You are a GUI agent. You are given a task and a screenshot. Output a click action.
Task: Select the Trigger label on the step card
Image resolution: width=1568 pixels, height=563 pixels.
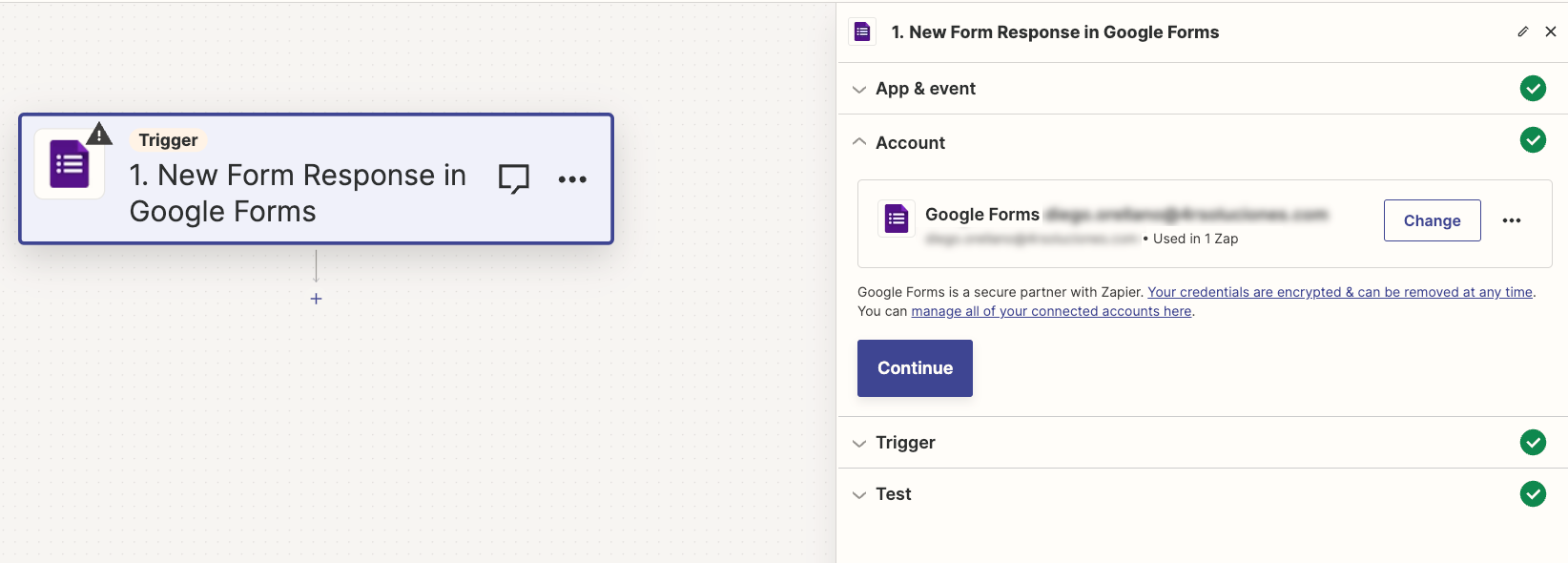point(168,140)
